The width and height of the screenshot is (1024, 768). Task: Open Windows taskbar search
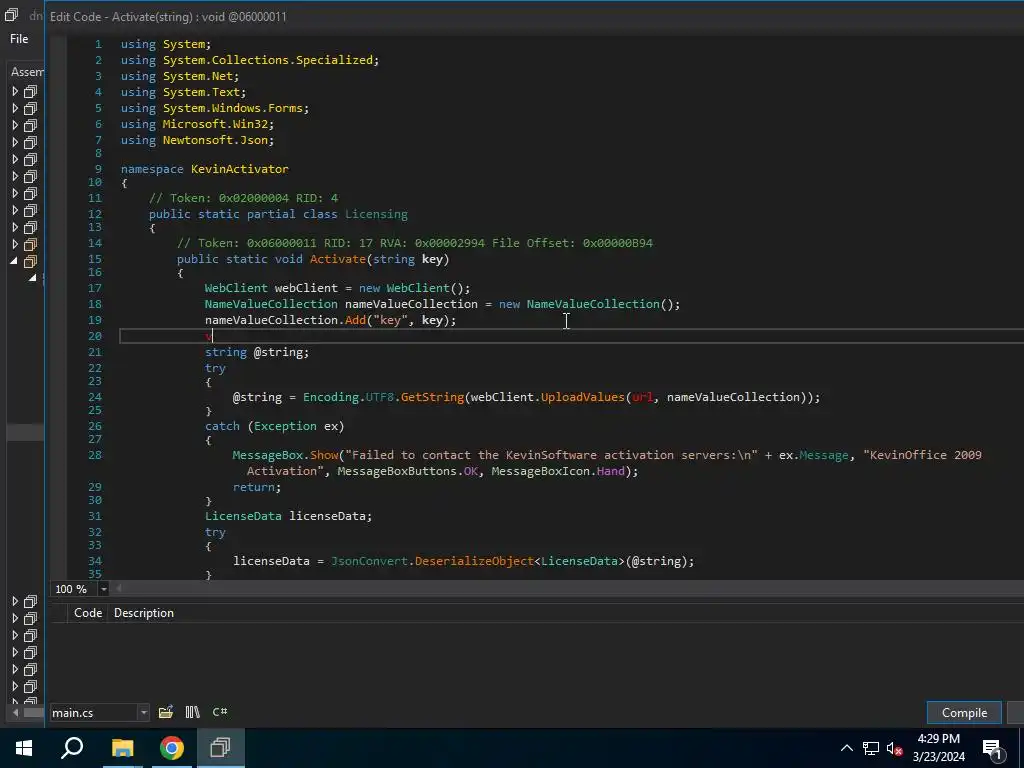click(72, 748)
